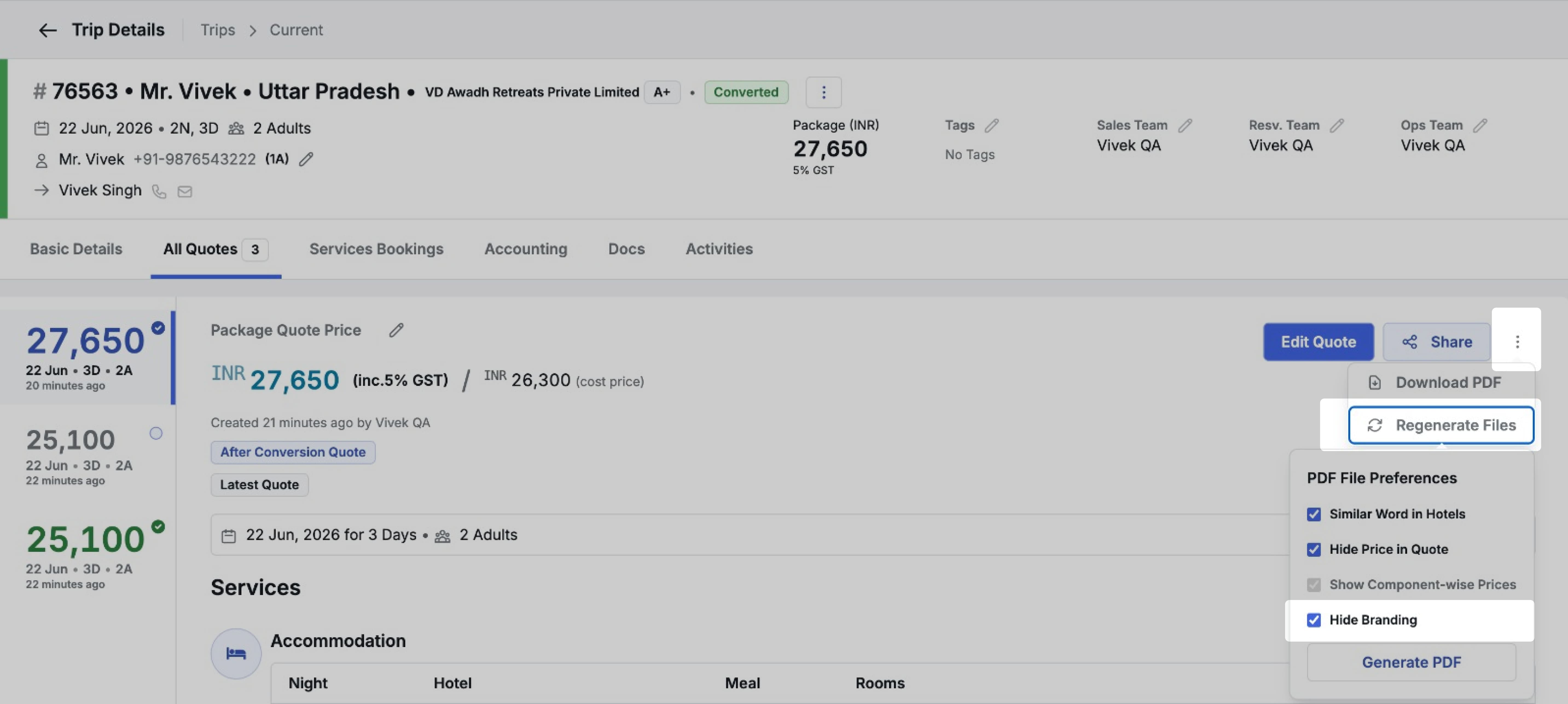Open trip header three-dot options menu
The height and width of the screenshot is (704, 1568).
pyautogui.click(x=824, y=92)
